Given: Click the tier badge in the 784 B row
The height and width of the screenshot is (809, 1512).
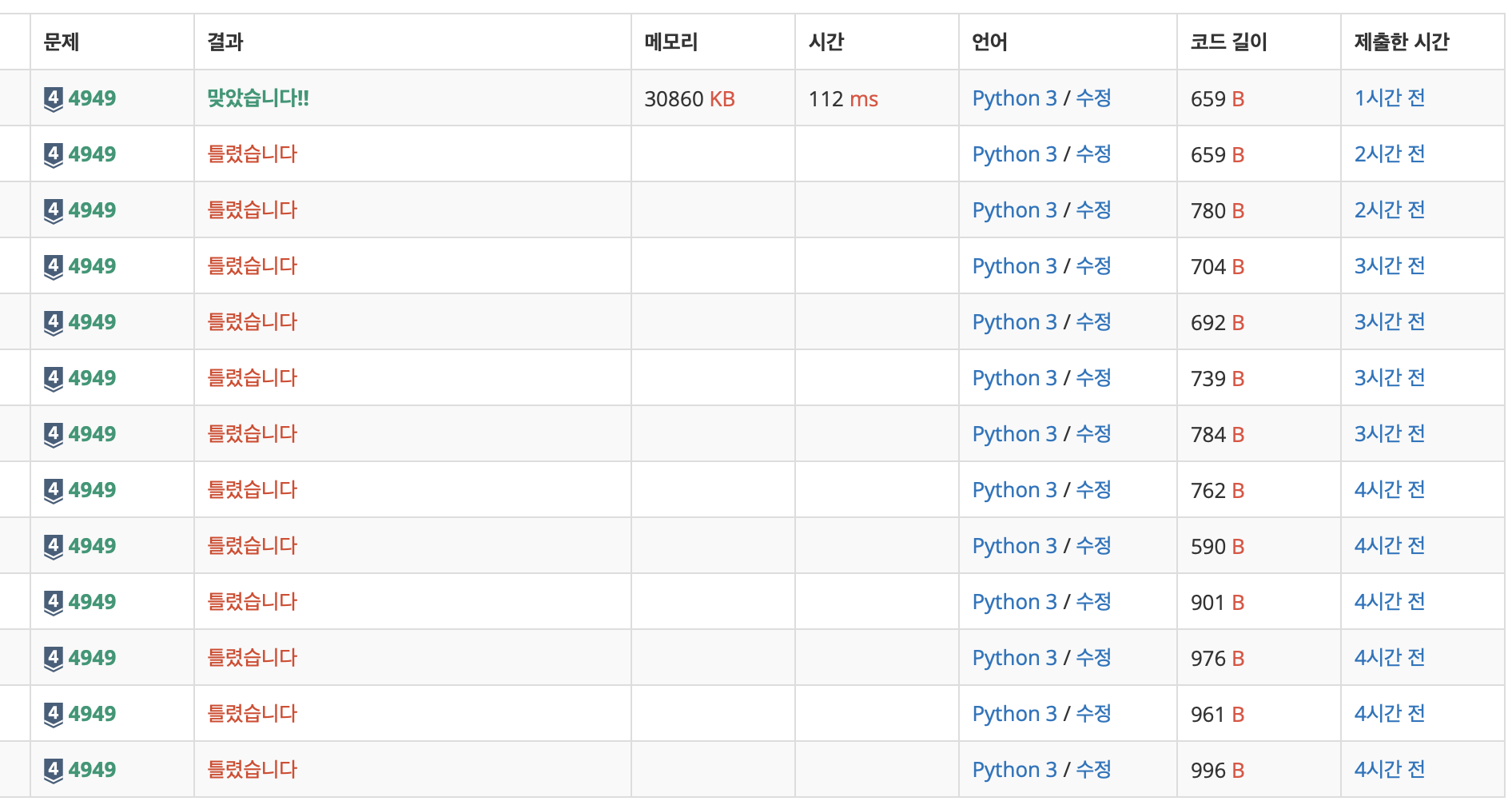Looking at the screenshot, I should [54, 435].
